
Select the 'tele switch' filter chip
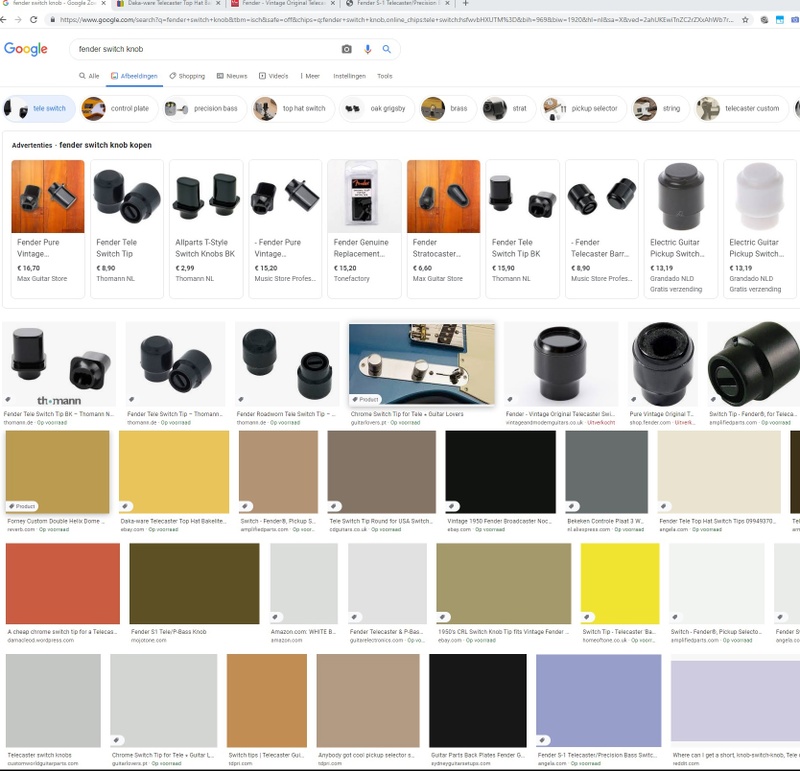[x=39, y=108]
